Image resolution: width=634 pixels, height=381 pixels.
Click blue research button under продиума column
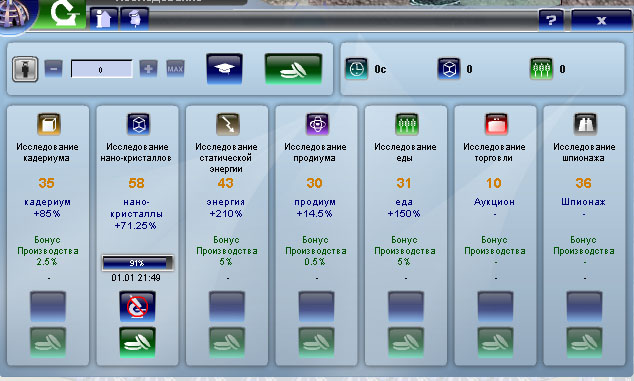(x=317, y=306)
